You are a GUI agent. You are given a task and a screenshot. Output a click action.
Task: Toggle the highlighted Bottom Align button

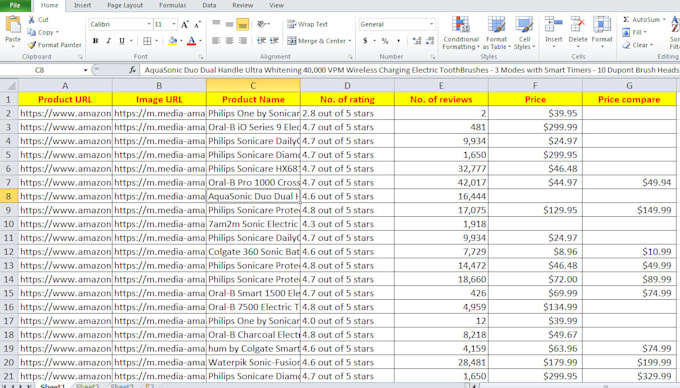(243, 25)
